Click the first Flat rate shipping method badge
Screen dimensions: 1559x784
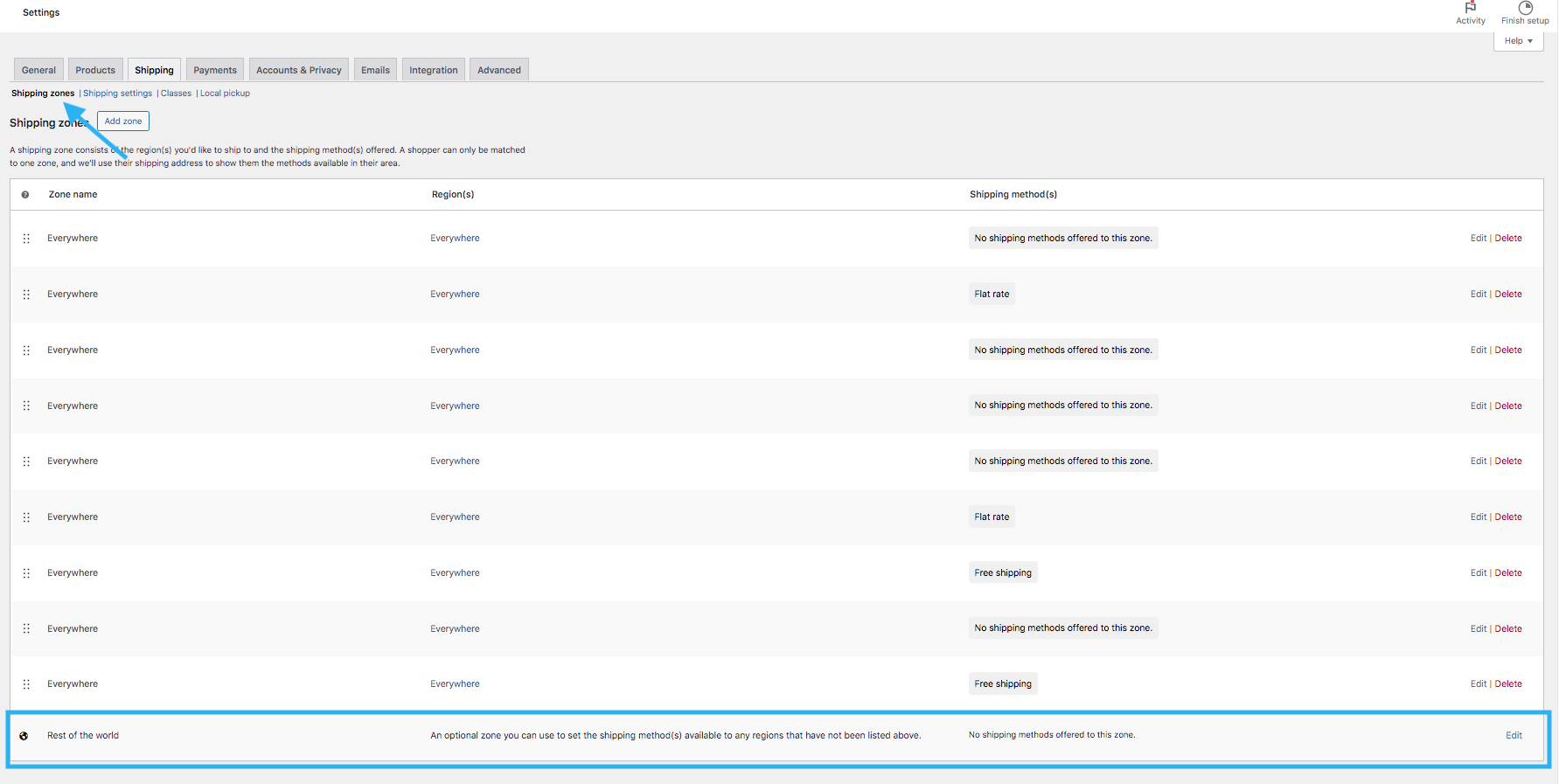(992, 295)
